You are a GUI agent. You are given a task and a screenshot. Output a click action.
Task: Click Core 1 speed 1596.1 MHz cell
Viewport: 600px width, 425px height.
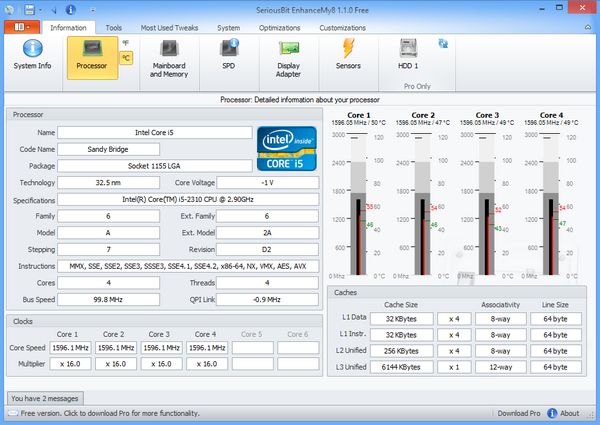coord(70,348)
